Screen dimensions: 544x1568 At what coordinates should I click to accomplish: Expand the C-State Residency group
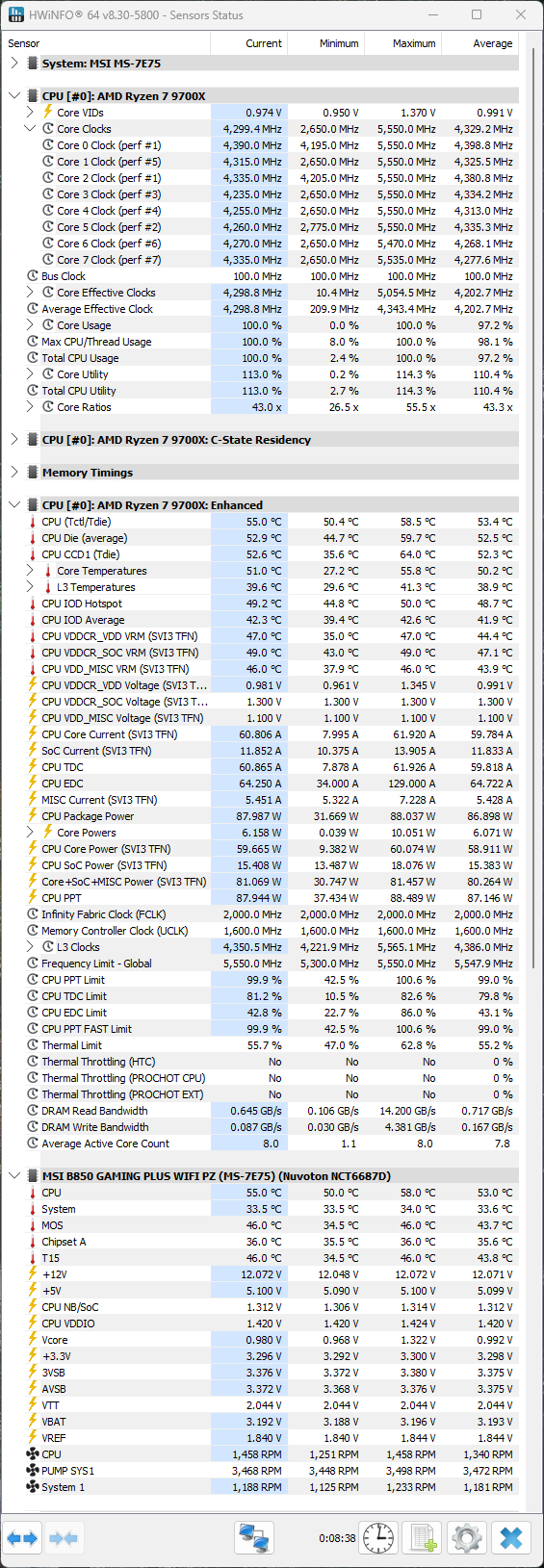[x=14, y=440]
